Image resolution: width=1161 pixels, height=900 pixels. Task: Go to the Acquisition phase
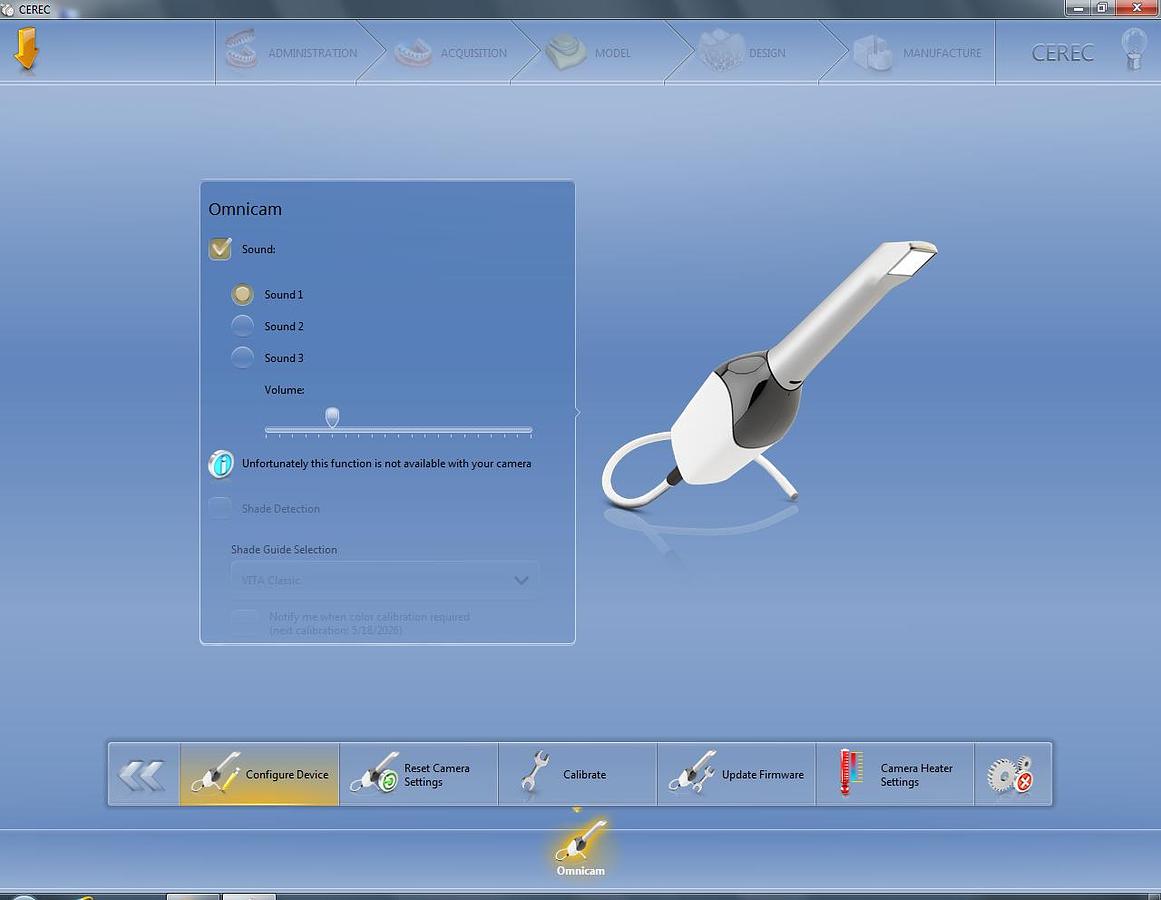tap(450, 52)
